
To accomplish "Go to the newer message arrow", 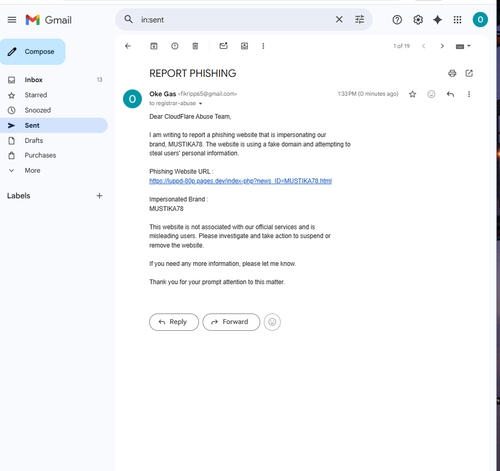I will 424,46.
